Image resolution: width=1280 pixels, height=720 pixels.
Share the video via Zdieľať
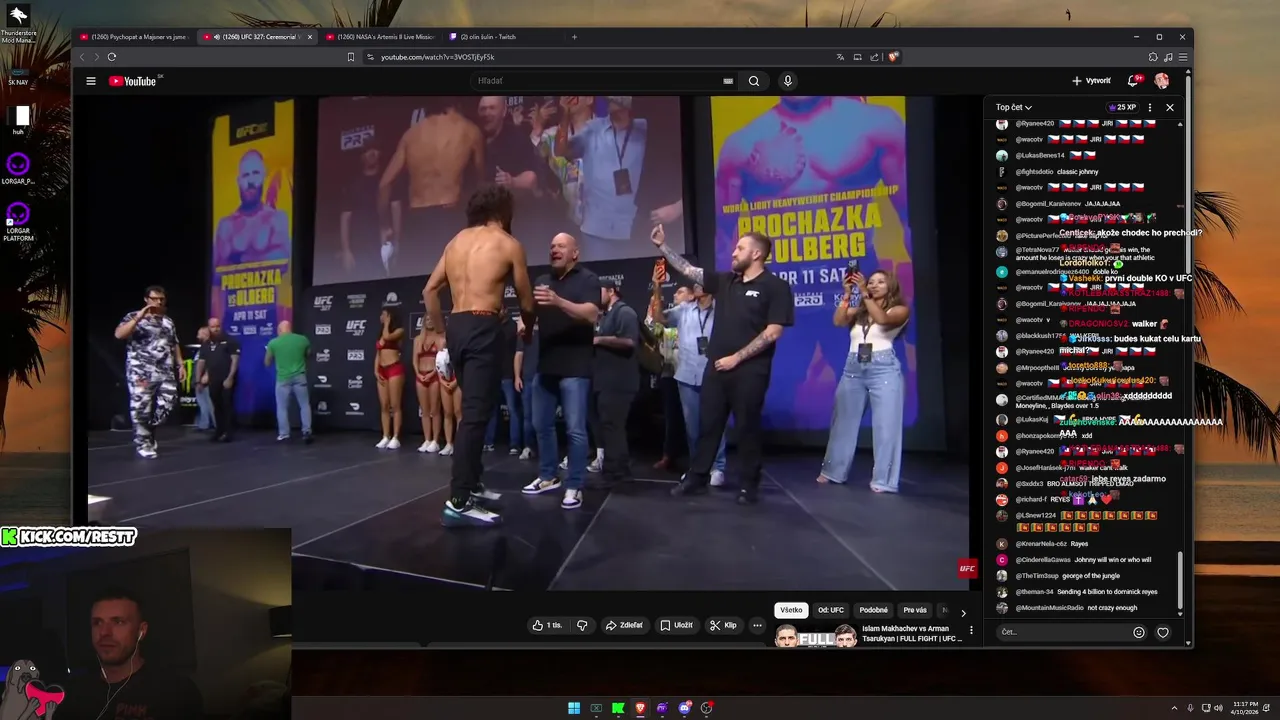[x=624, y=625]
